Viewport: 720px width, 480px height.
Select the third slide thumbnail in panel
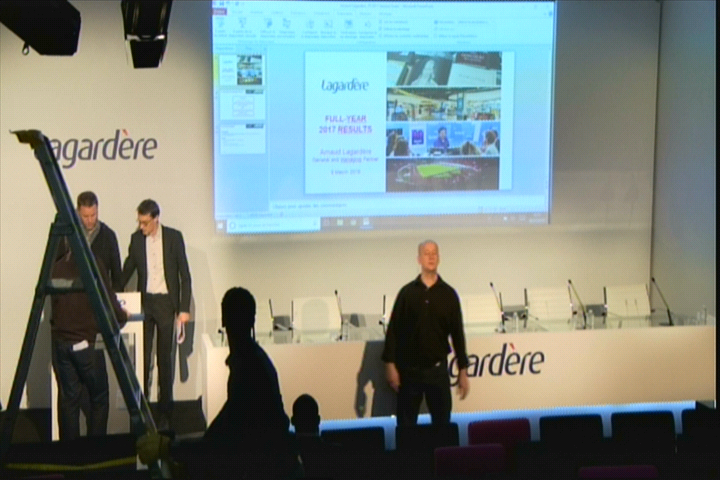243,139
